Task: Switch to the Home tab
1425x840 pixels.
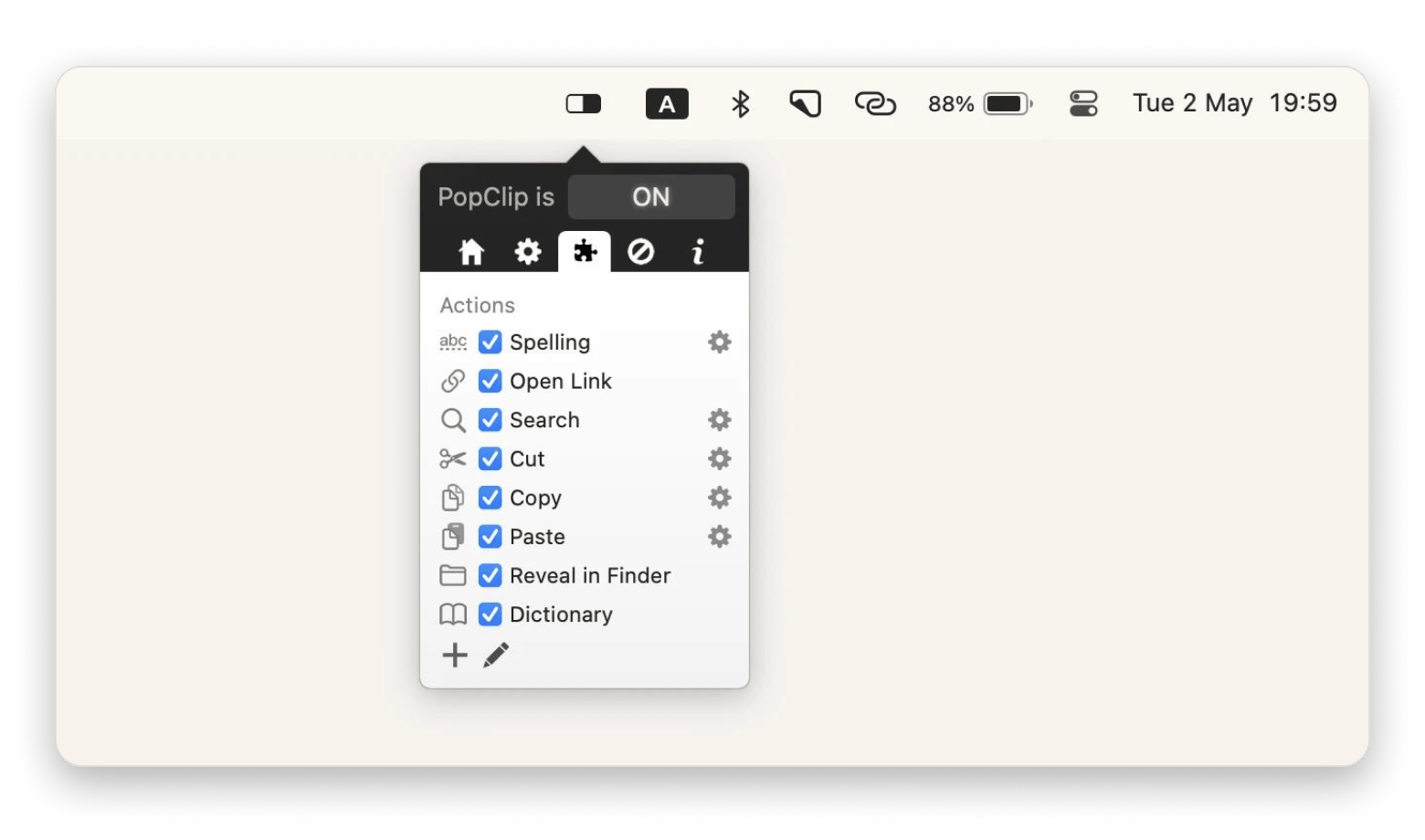Action: pos(471,251)
